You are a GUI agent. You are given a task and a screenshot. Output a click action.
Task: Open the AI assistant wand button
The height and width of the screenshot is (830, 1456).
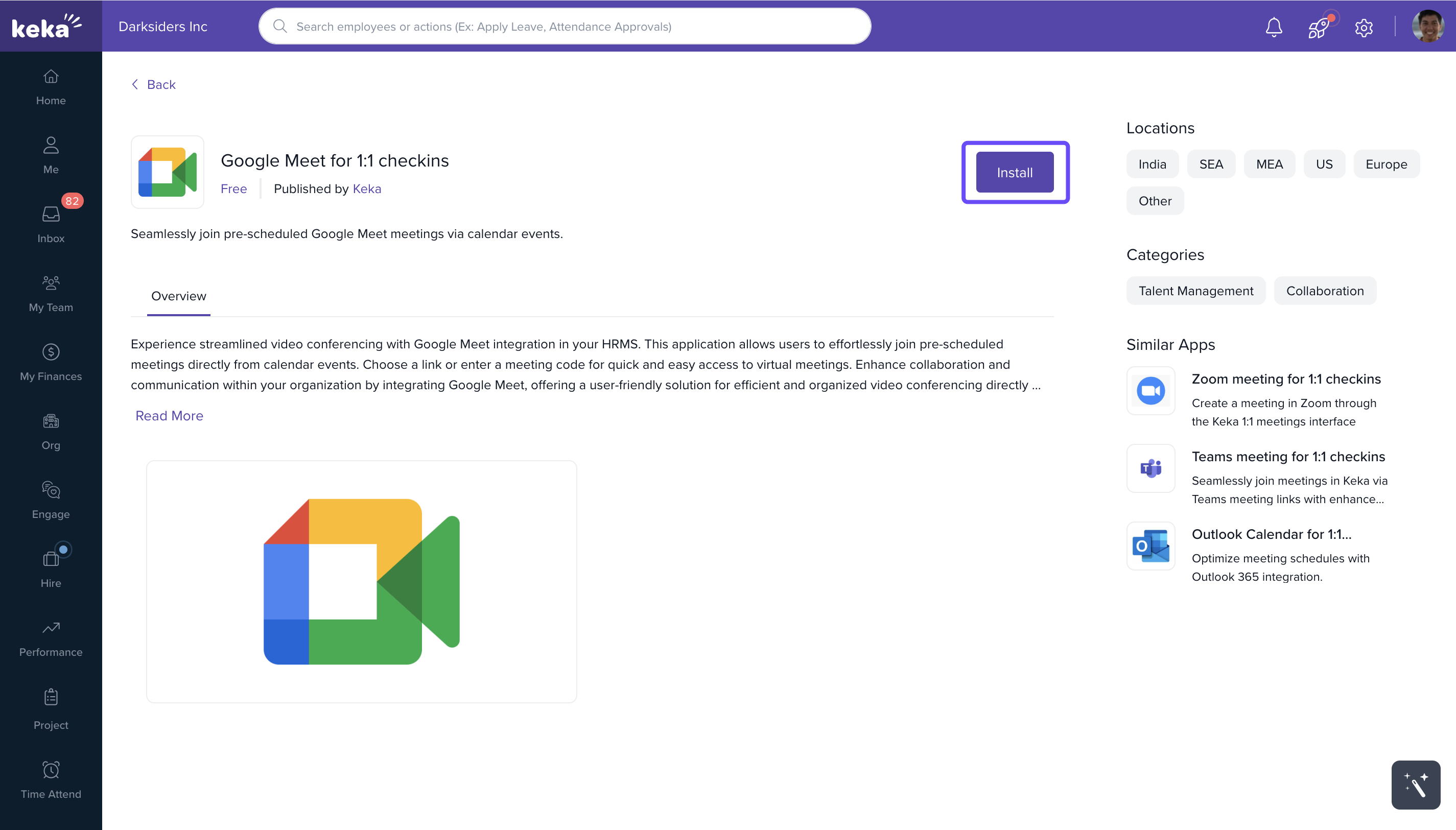pos(1415,785)
